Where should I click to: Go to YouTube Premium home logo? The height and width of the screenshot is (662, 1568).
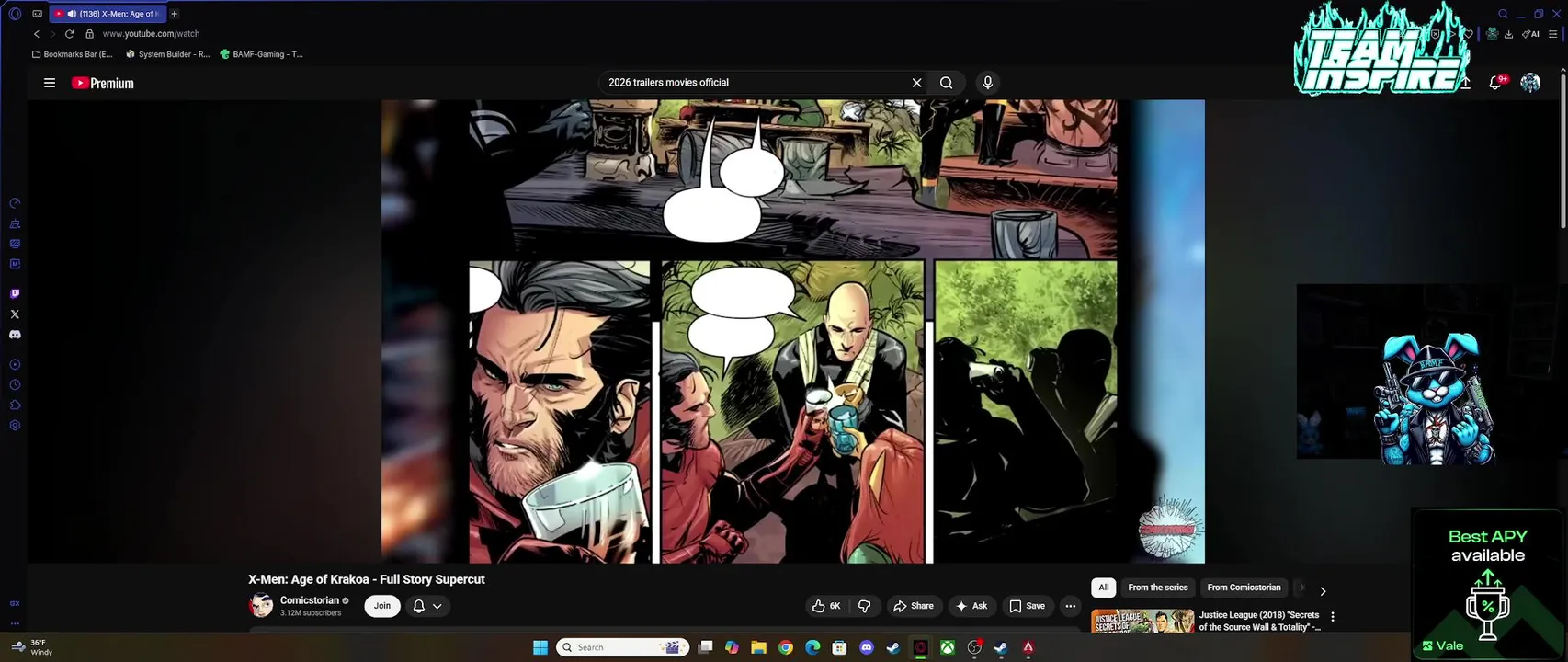tap(103, 83)
